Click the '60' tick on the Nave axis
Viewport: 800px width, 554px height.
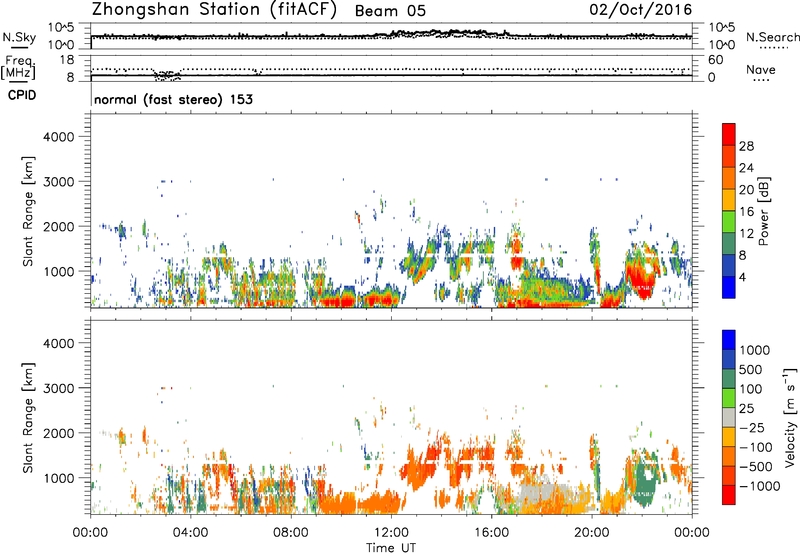716,60
